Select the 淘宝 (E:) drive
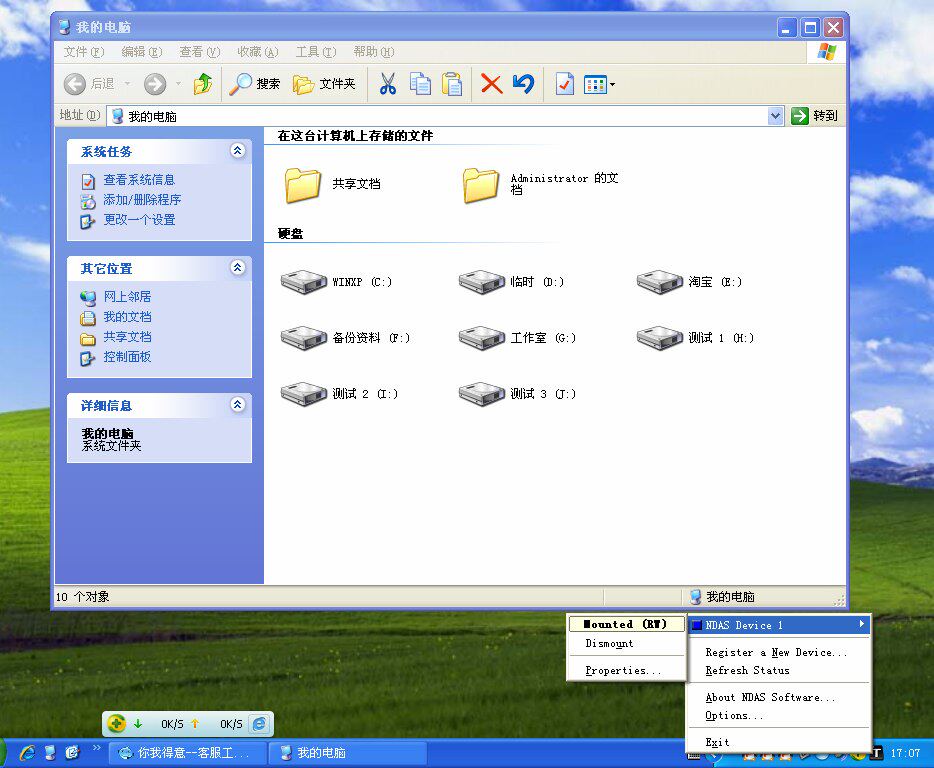This screenshot has width=934, height=768. pyautogui.click(x=660, y=282)
